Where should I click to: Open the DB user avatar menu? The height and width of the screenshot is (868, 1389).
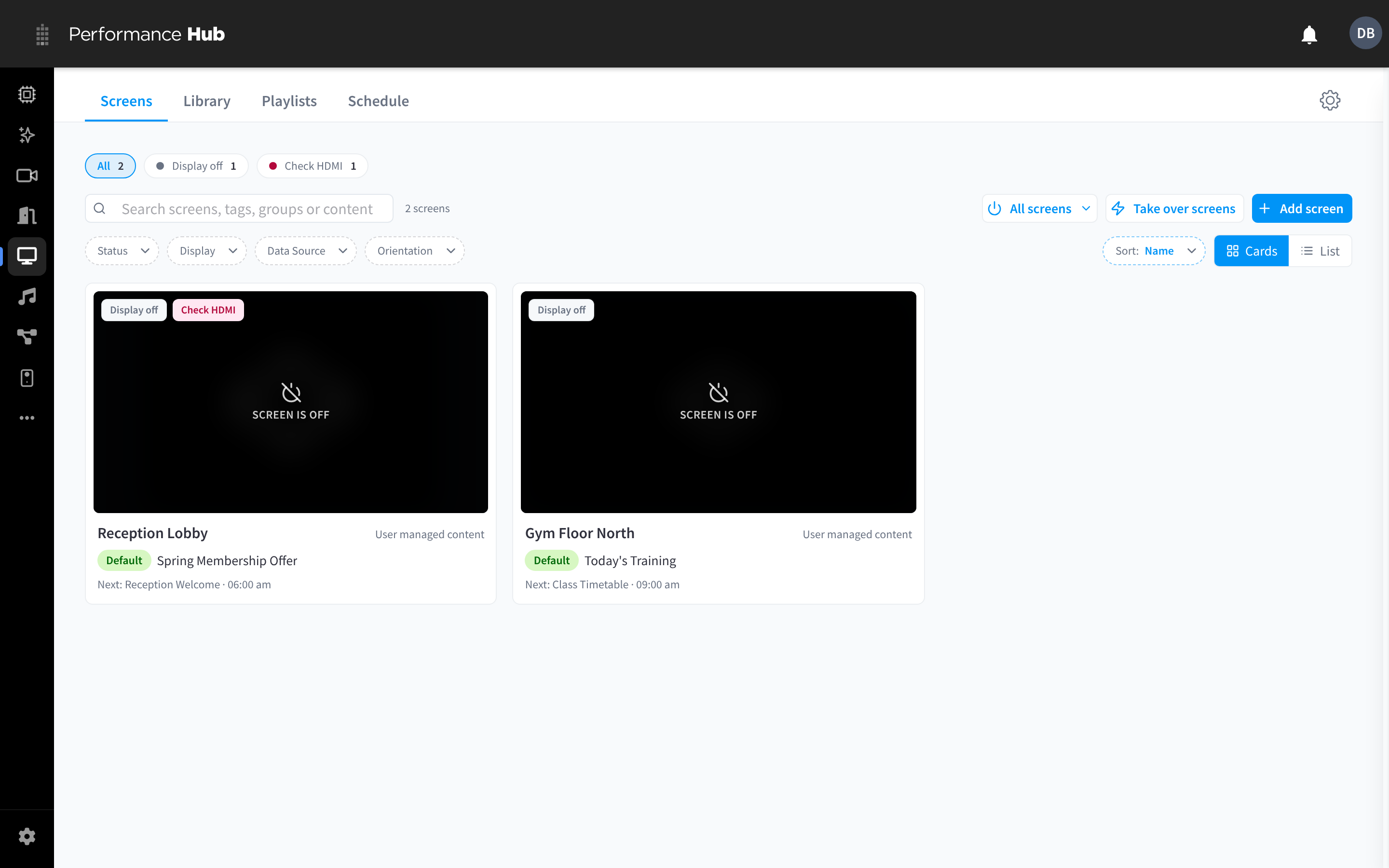1365,33
